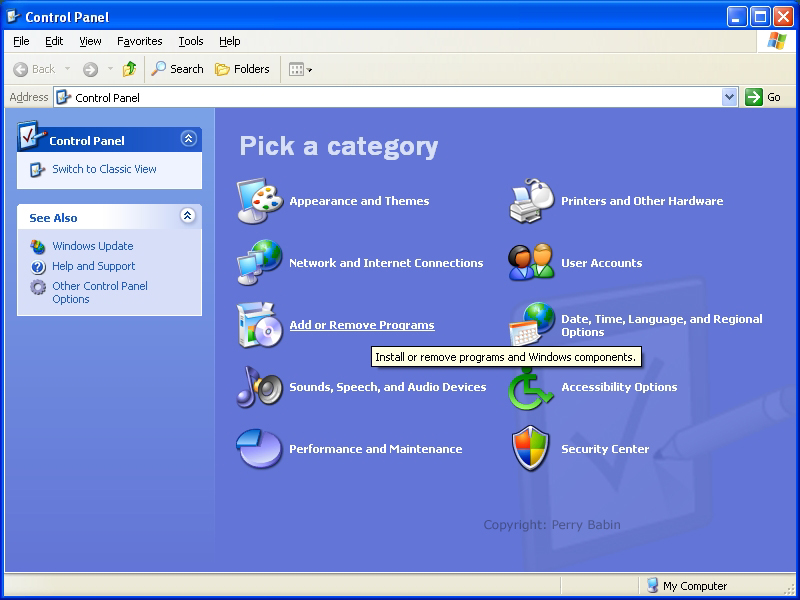
Task: Open the Printers and Other Hardware printer icon
Action: (x=532, y=201)
